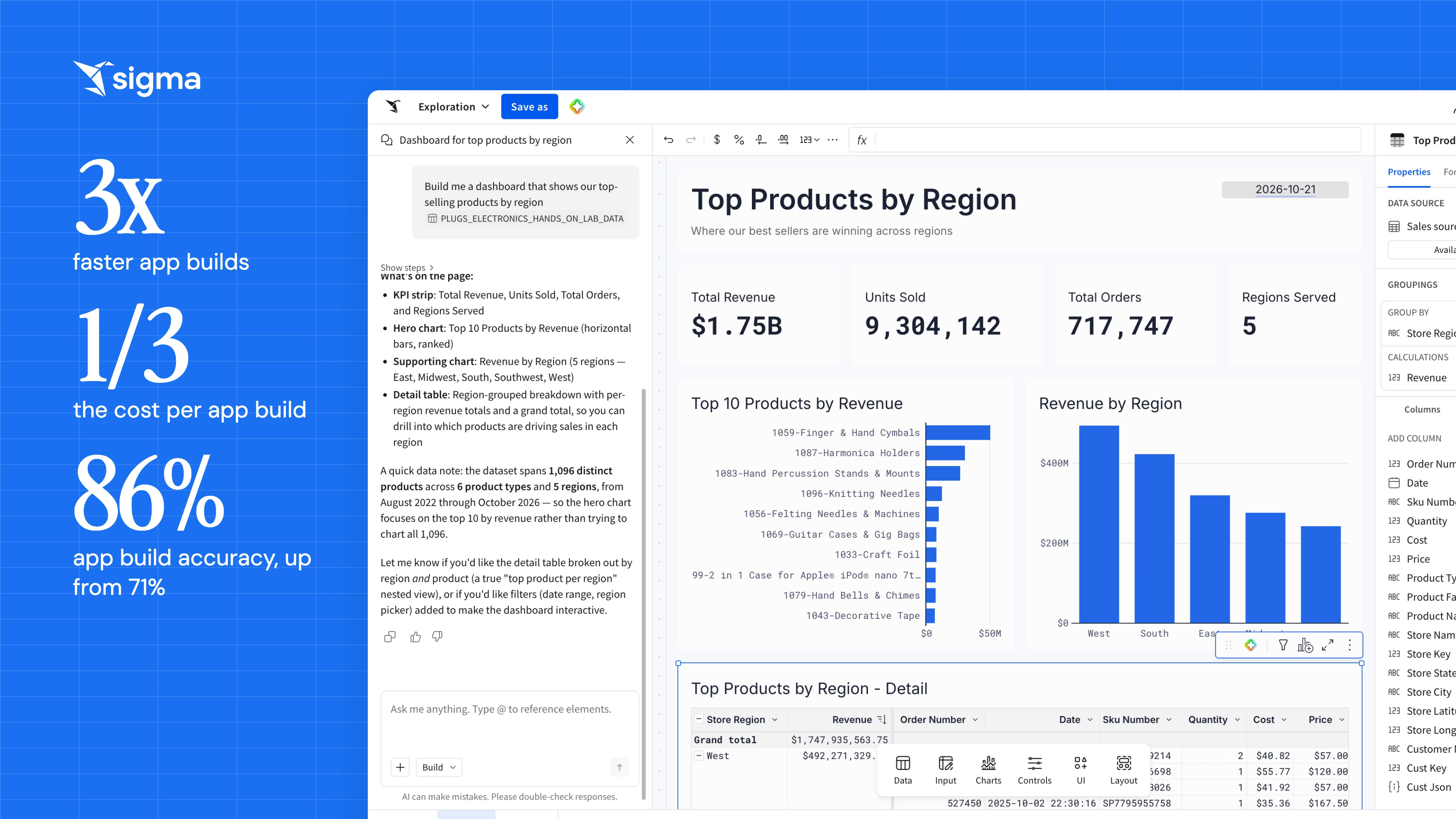Open Order Number column dropdown
The image size is (1456, 819).
pyautogui.click(x=975, y=720)
